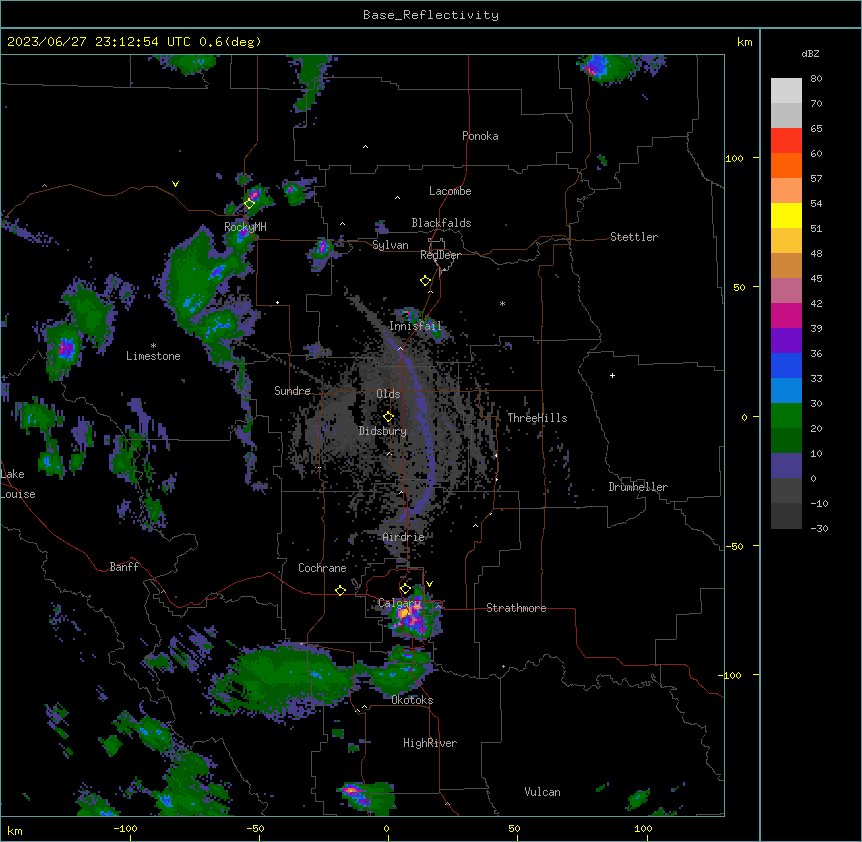Click the Okotoks label
The image size is (862, 842).
[x=412, y=700]
